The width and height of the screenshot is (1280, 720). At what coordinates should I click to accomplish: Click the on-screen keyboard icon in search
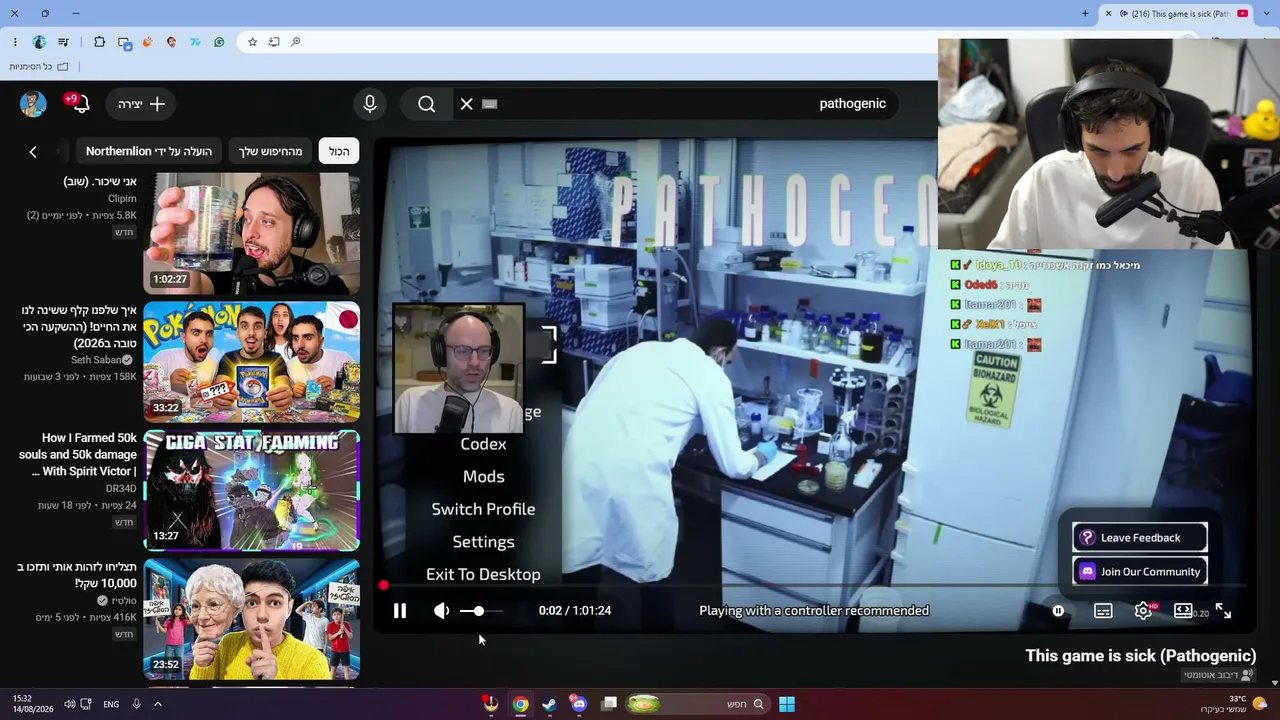tap(489, 104)
